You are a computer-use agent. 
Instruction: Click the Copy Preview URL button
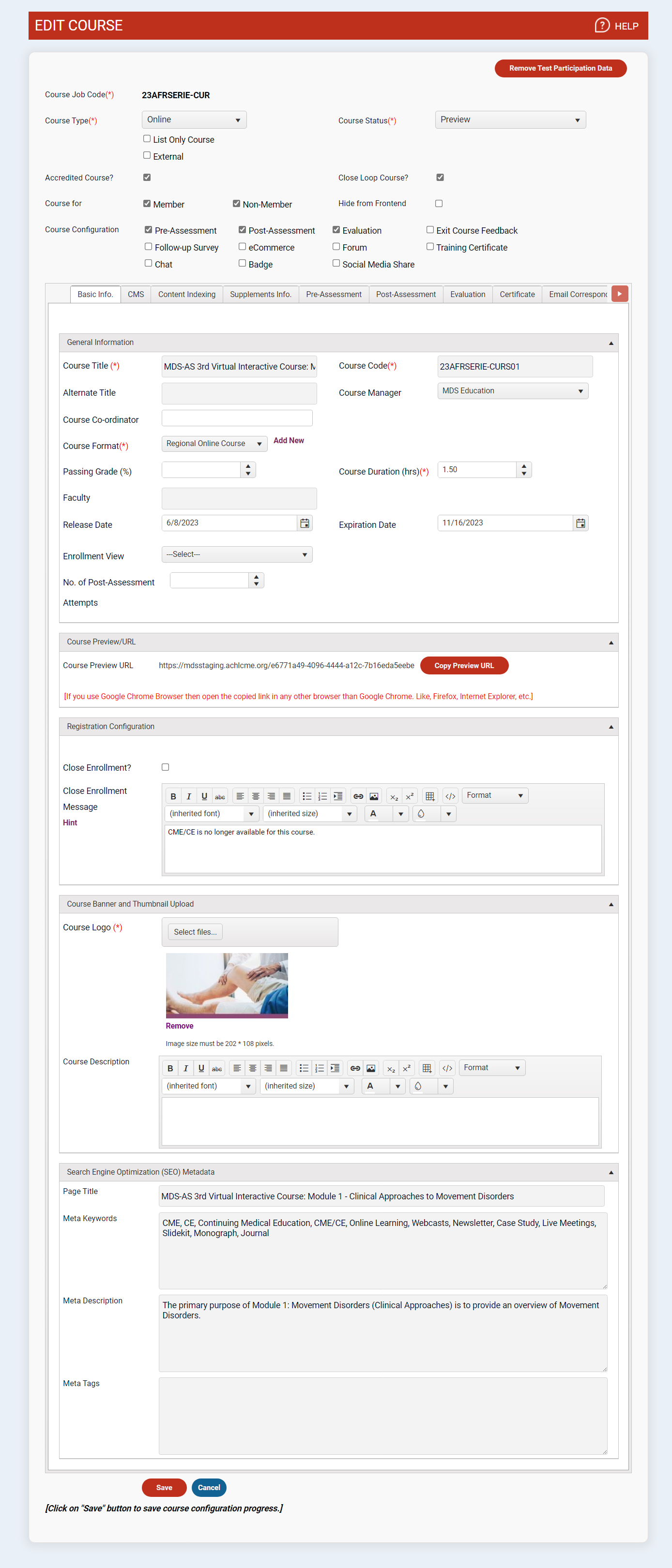[464, 665]
